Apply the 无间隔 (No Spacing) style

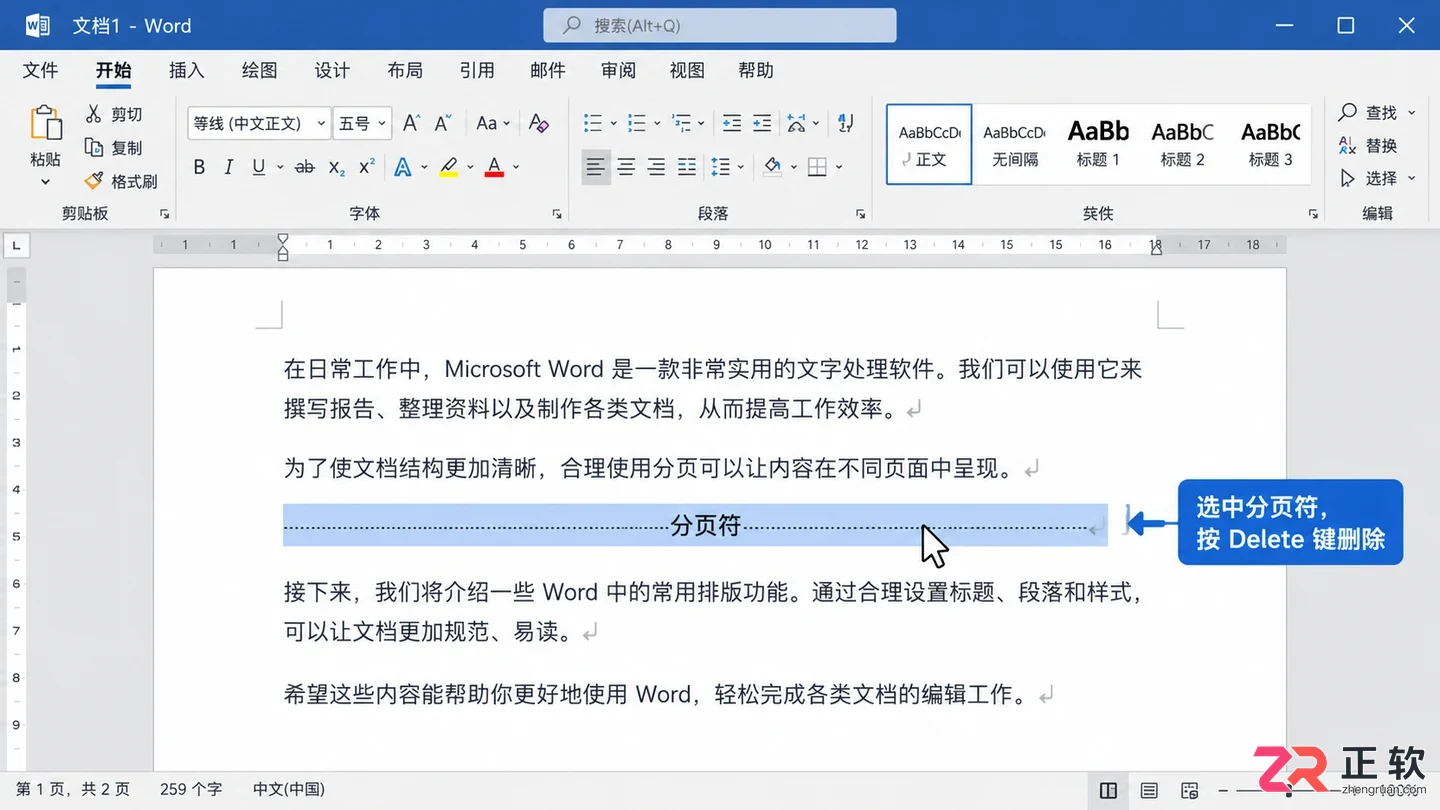point(1014,144)
